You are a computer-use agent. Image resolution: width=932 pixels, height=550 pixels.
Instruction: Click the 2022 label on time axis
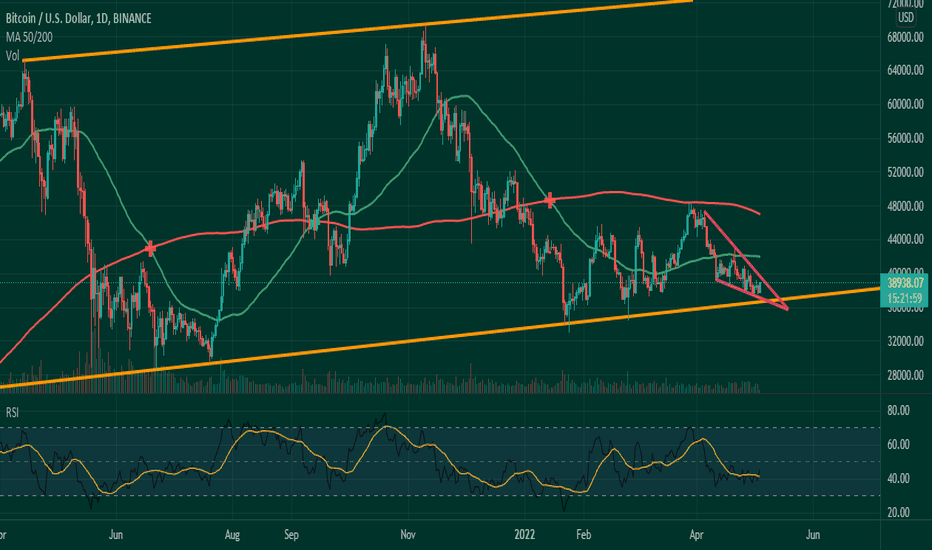click(x=524, y=535)
